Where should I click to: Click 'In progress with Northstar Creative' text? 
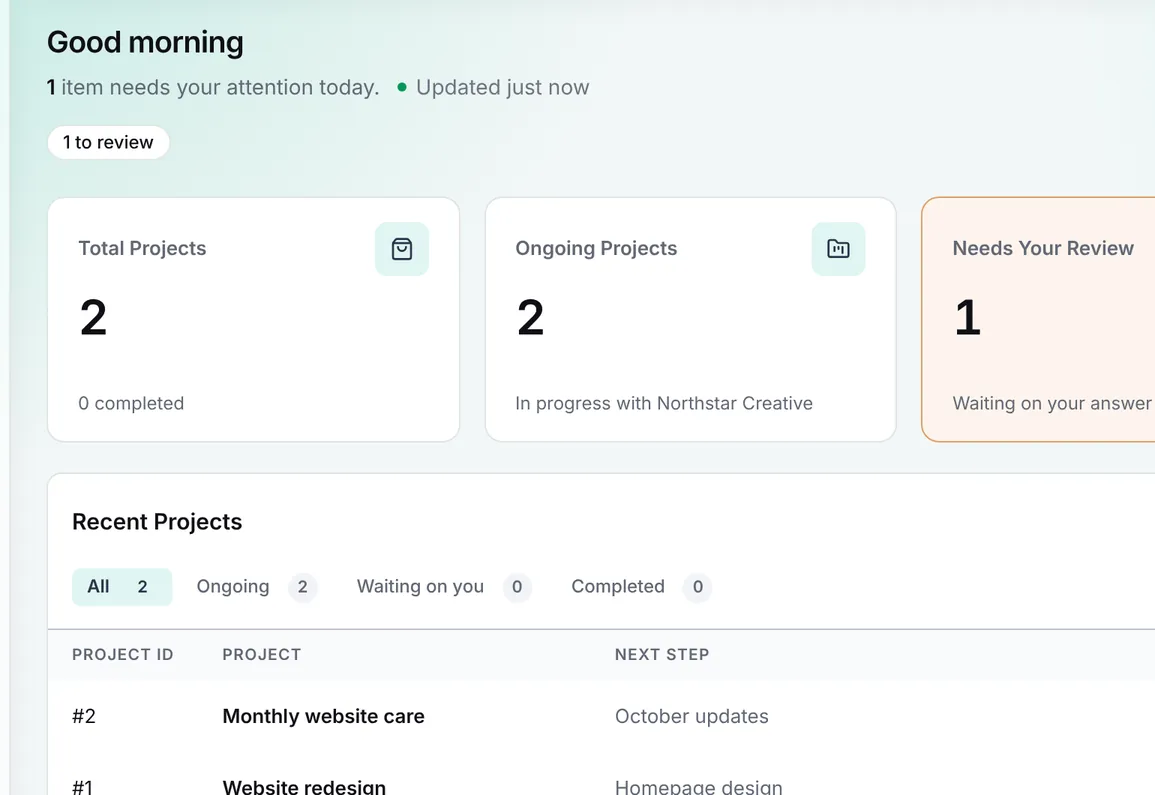coord(664,403)
